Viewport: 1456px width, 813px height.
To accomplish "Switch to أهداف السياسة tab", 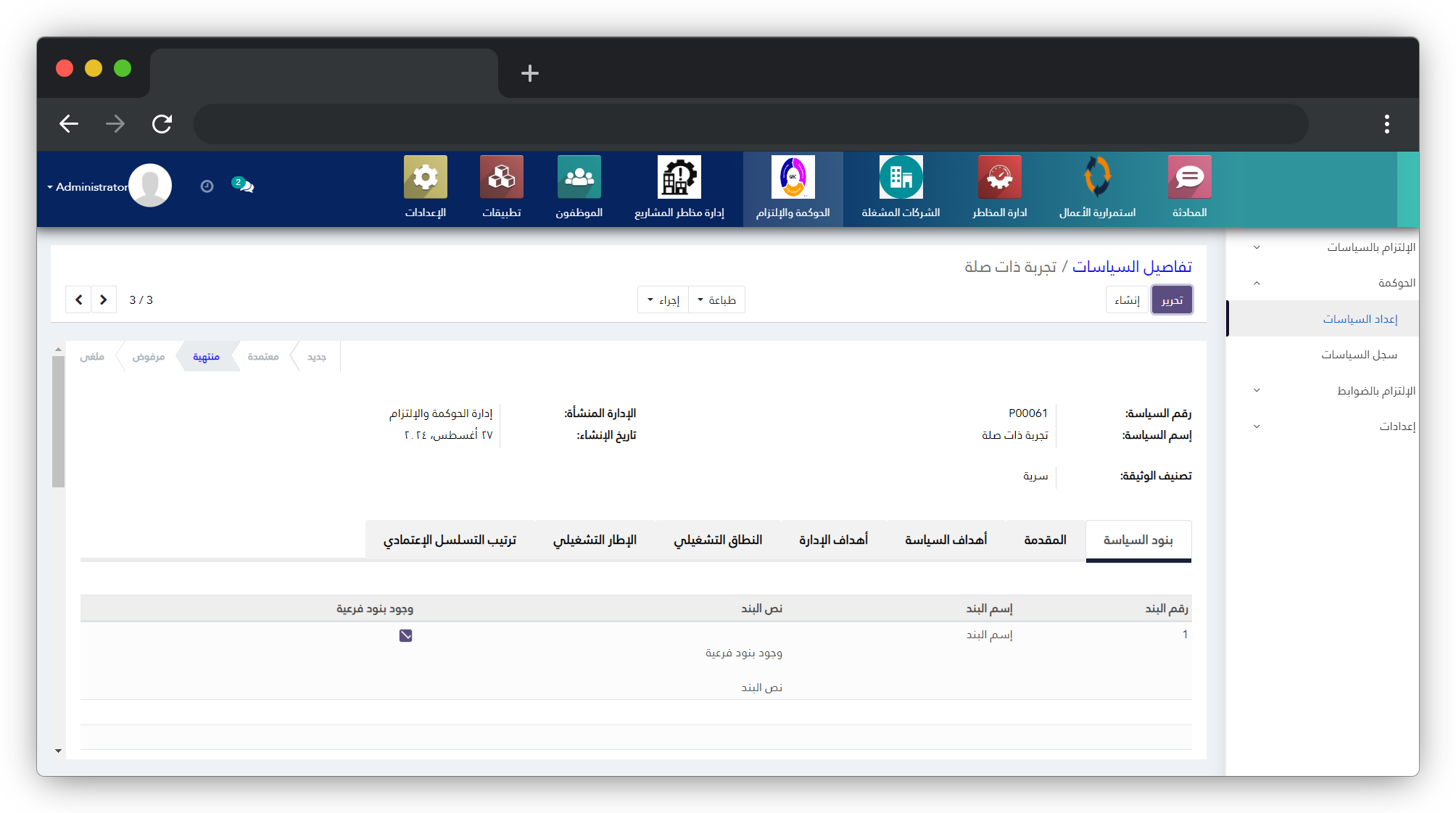I will point(946,540).
